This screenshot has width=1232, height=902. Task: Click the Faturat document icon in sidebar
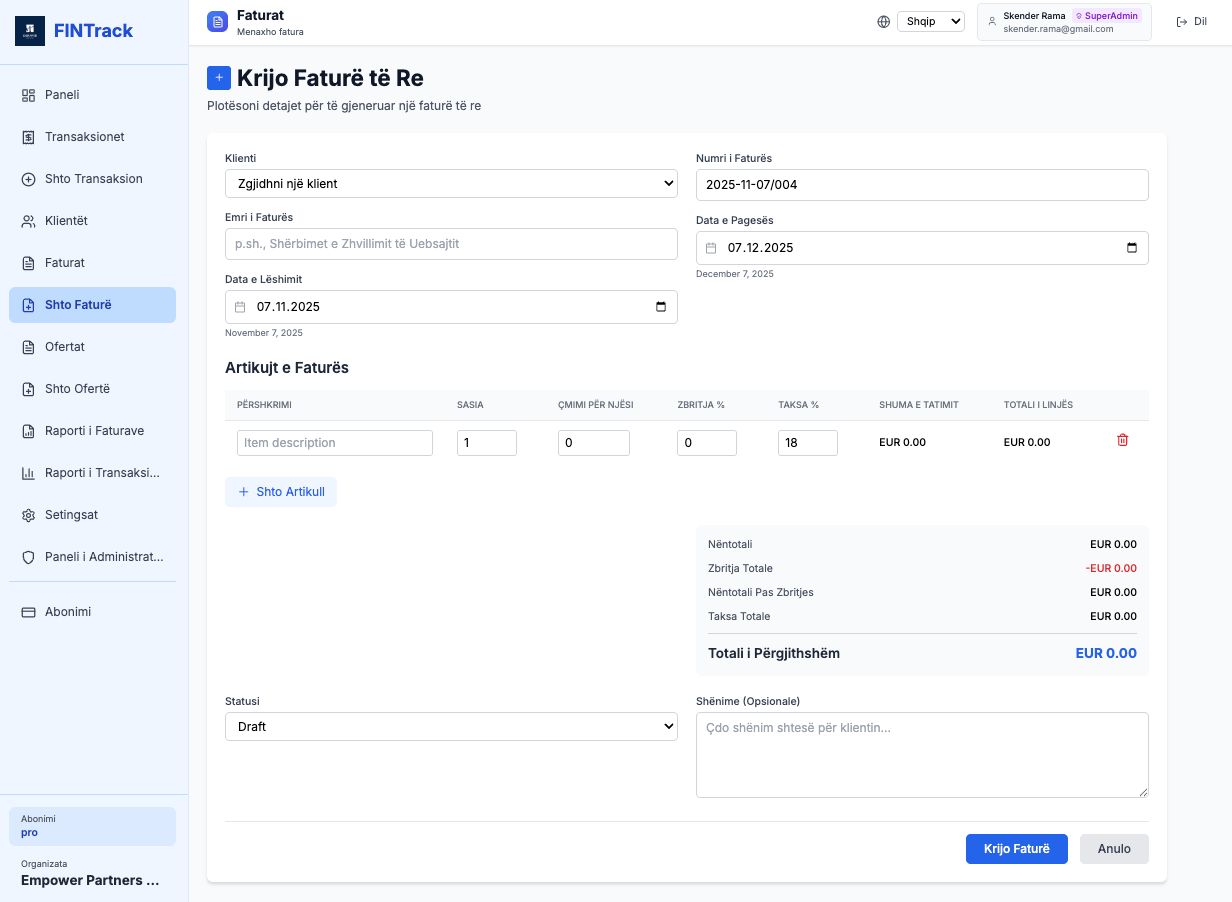coord(28,262)
